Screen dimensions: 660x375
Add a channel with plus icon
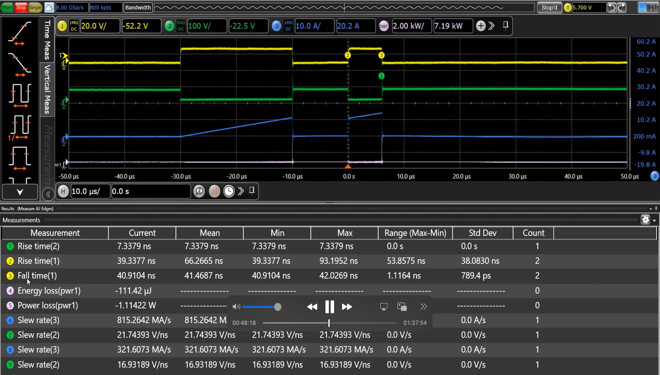coord(481,26)
